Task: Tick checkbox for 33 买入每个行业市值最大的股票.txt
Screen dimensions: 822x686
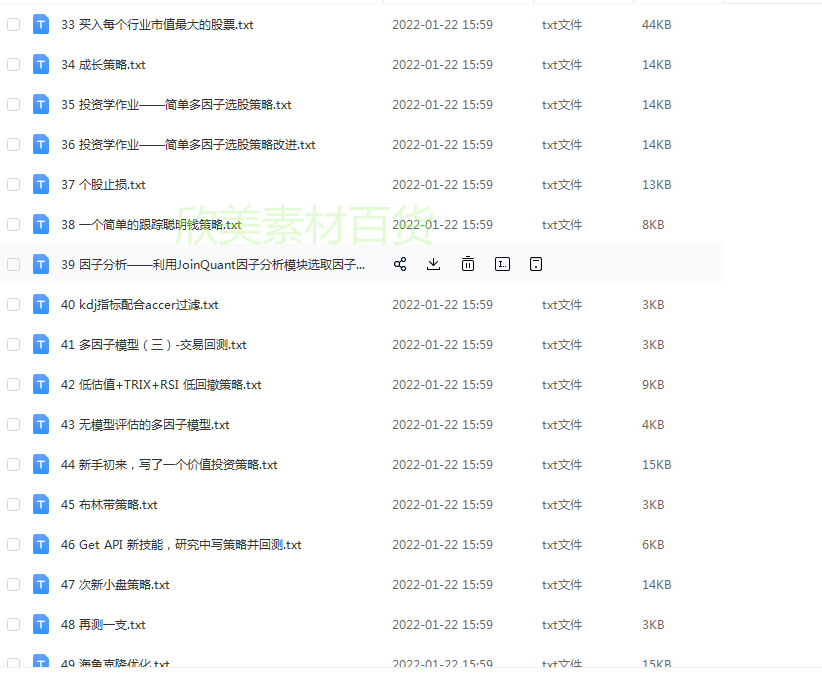Action: 14,25
